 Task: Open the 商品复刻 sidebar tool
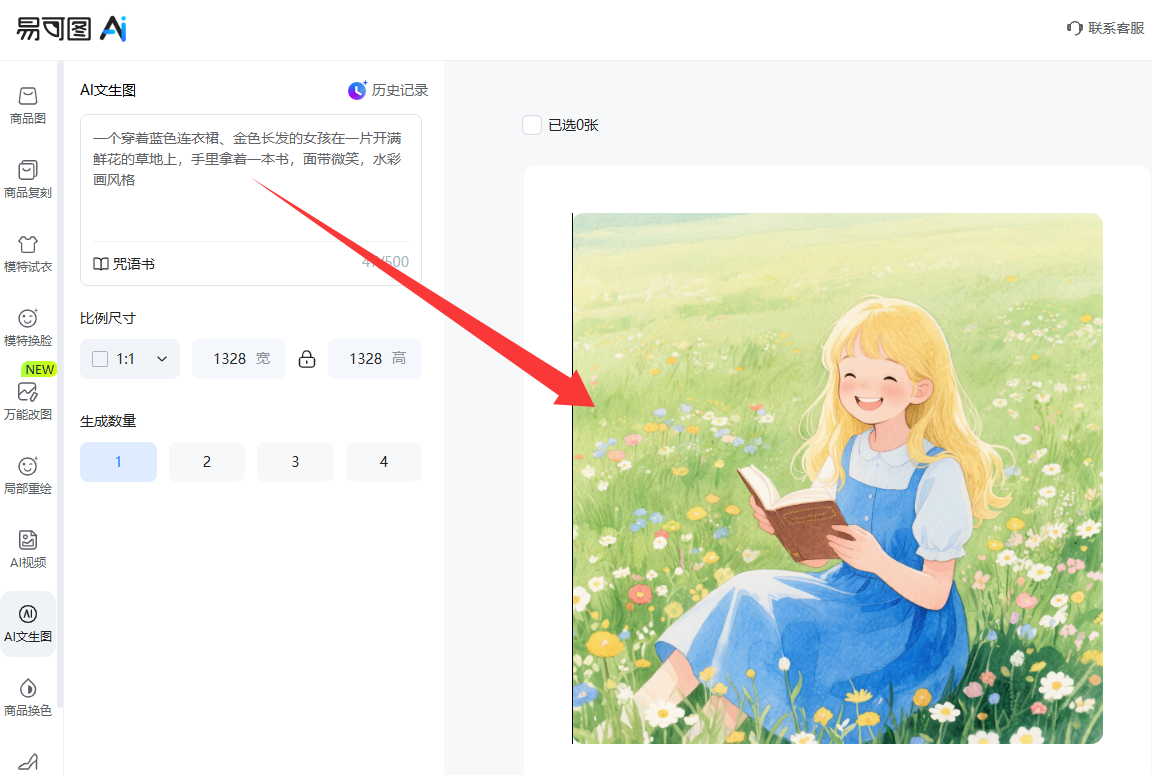tap(28, 180)
